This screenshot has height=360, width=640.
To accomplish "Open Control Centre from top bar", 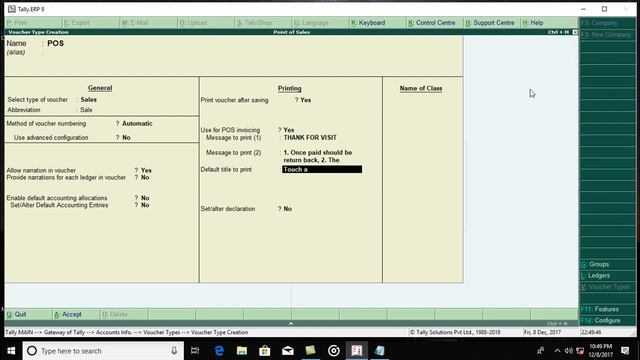I will (431, 23).
